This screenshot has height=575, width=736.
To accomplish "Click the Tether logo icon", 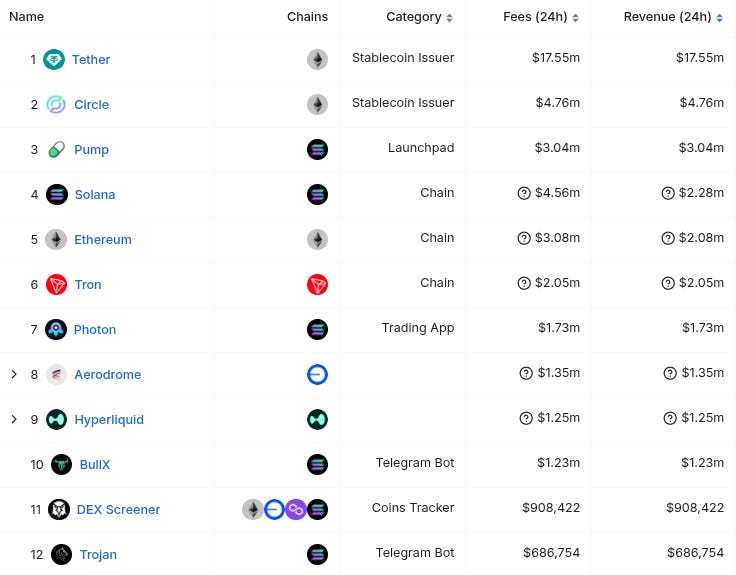I will [54, 60].
